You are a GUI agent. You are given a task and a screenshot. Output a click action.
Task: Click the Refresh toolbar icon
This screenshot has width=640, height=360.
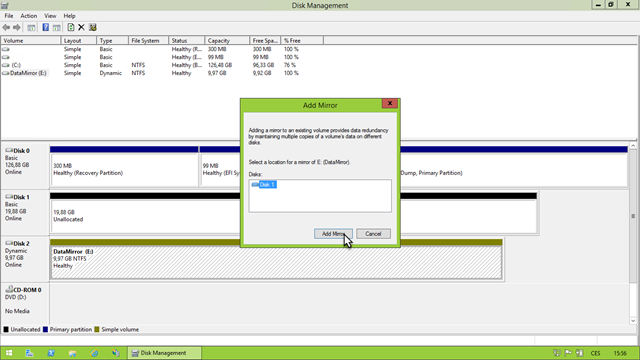coord(71,27)
